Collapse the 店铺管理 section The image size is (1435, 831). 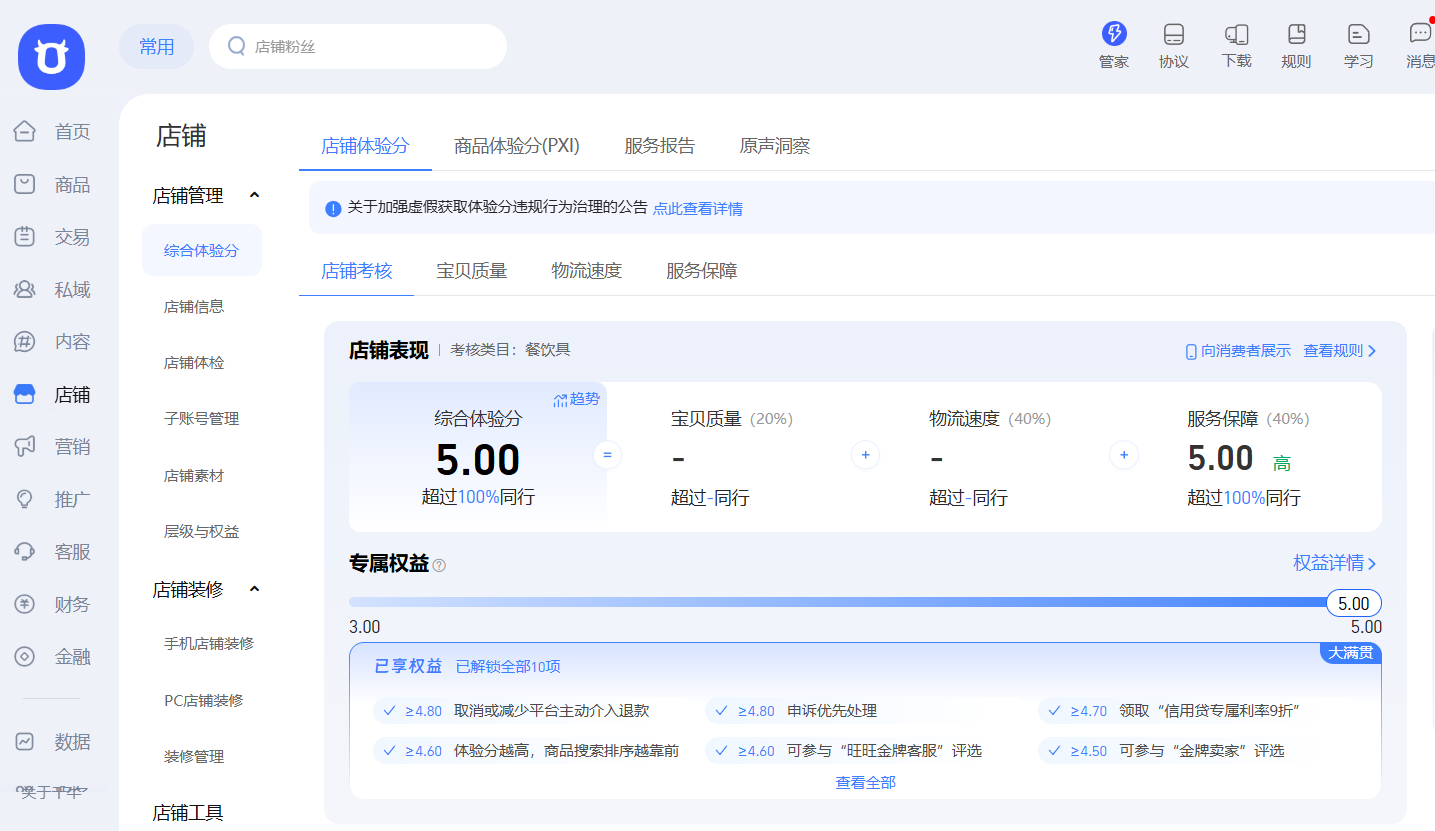254,195
